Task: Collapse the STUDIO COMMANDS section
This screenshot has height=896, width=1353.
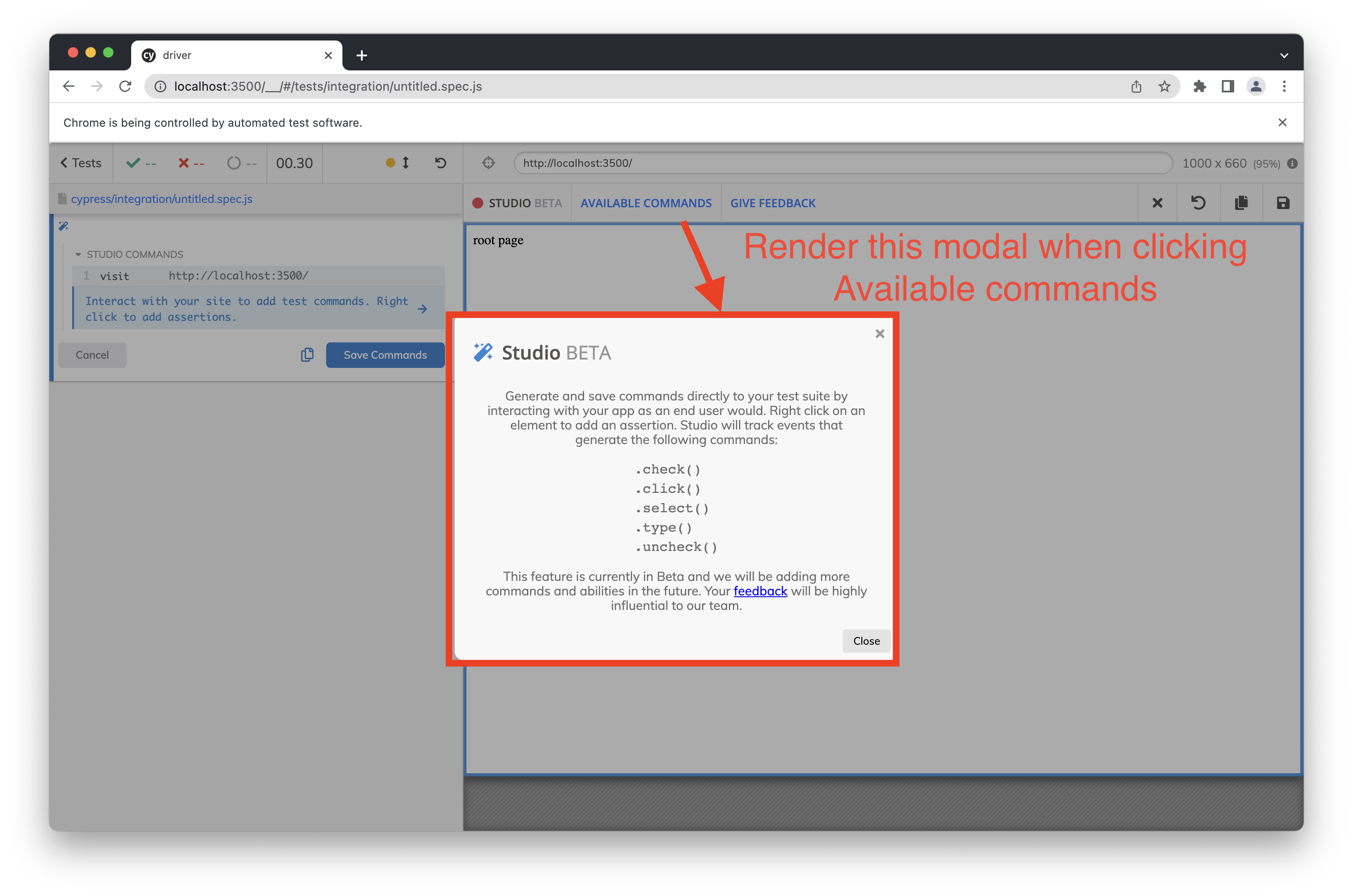Action: 78,254
